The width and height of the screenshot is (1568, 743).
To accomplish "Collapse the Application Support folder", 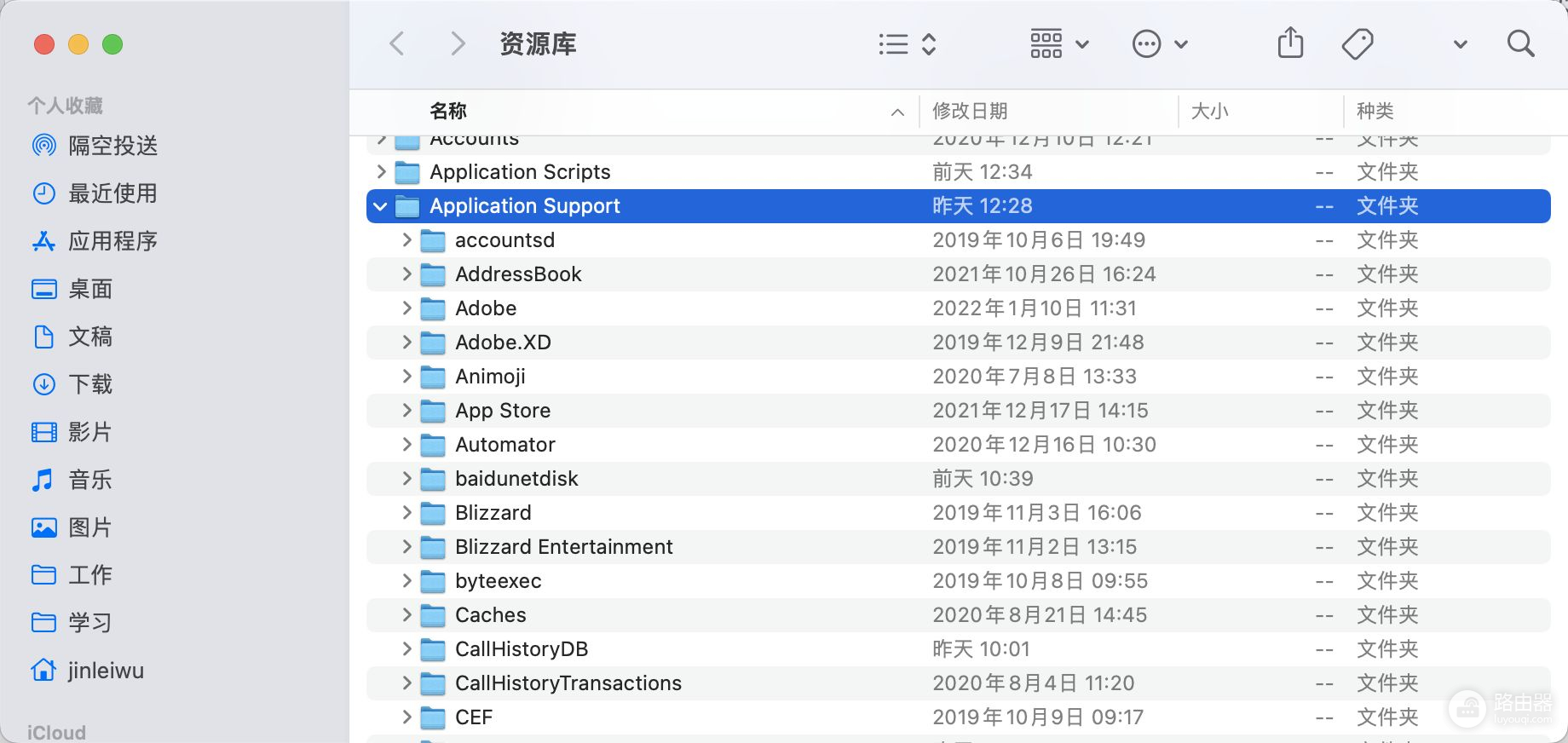I will pyautogui.click(x=380, y=206).
